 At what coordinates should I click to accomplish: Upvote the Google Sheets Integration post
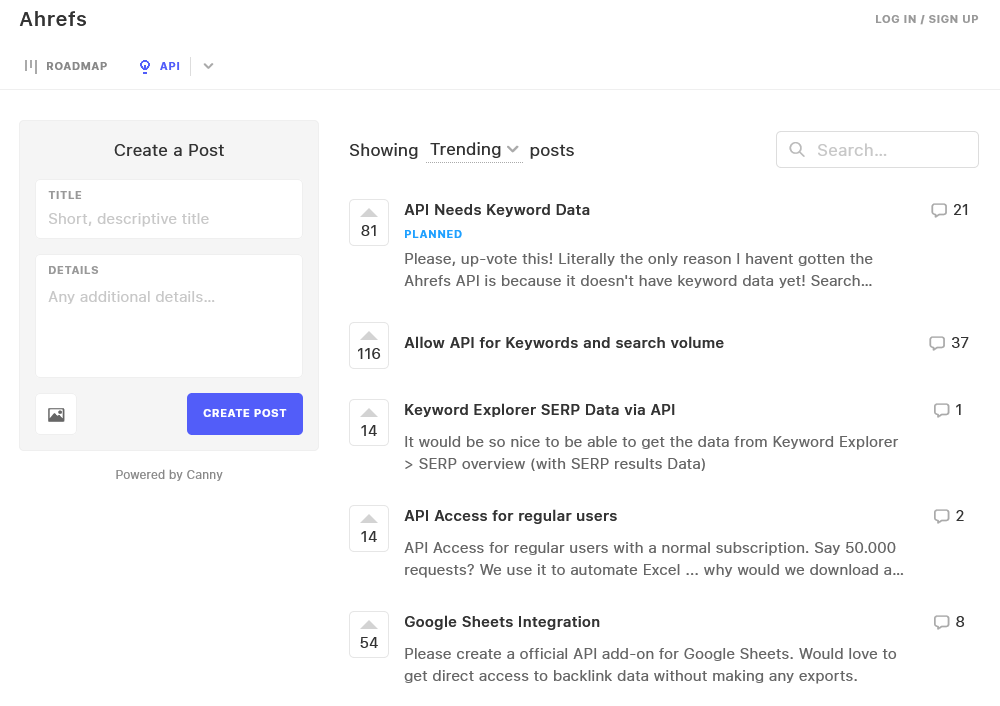(x=369, y=634)
